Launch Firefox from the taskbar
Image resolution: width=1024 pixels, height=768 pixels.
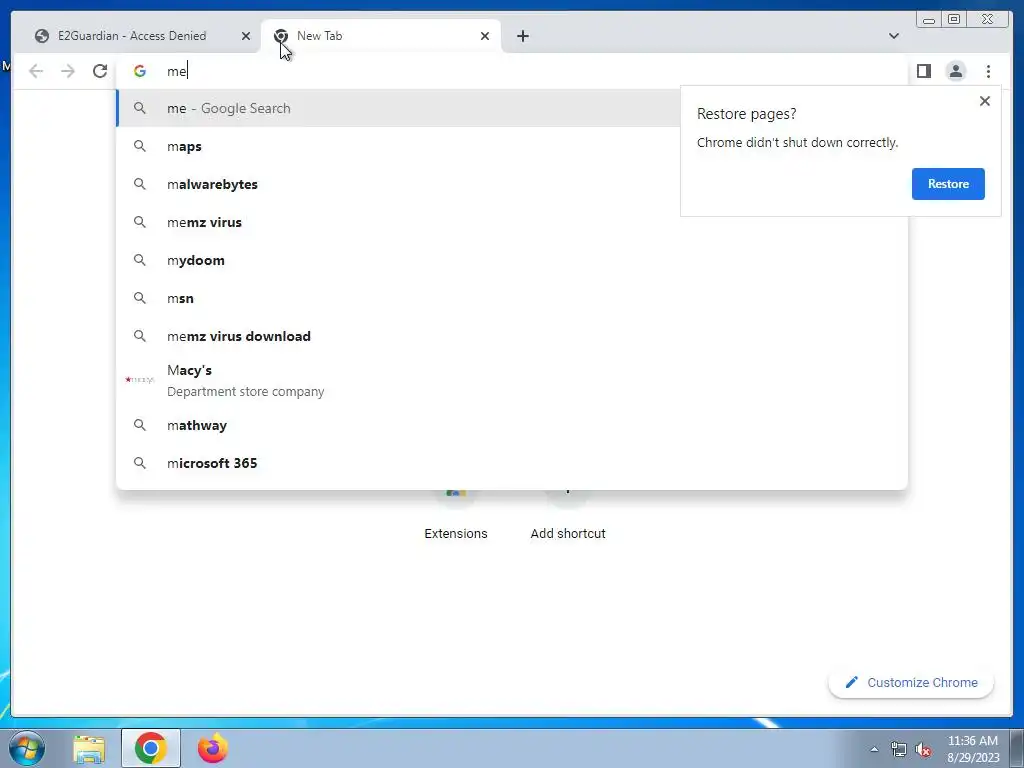pyautogui.click(x=213, y=748)
